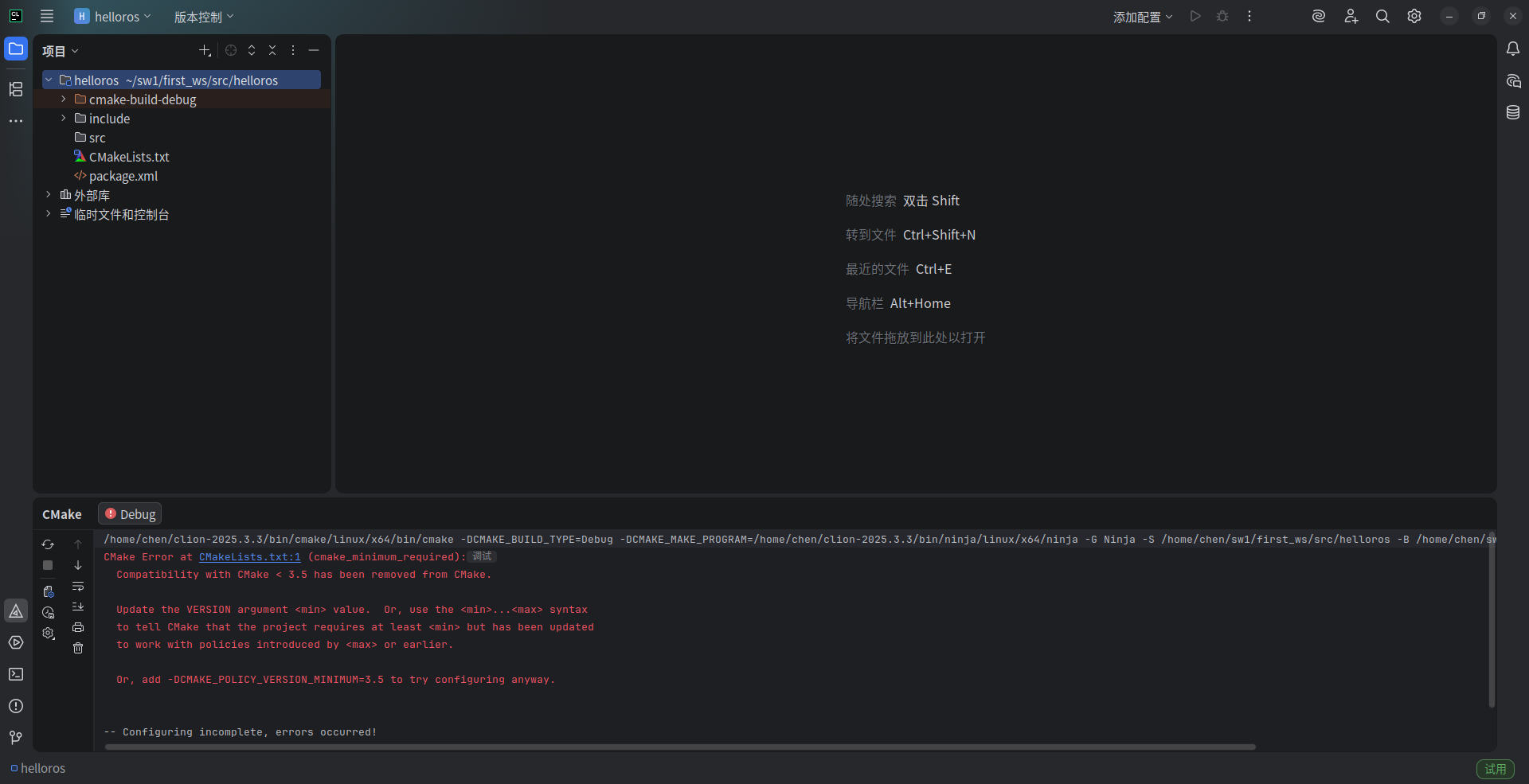Open the helloros project dropdown in the title bar
The height and width of the screenshot is (784, 1529).
[x=112, y=16]
